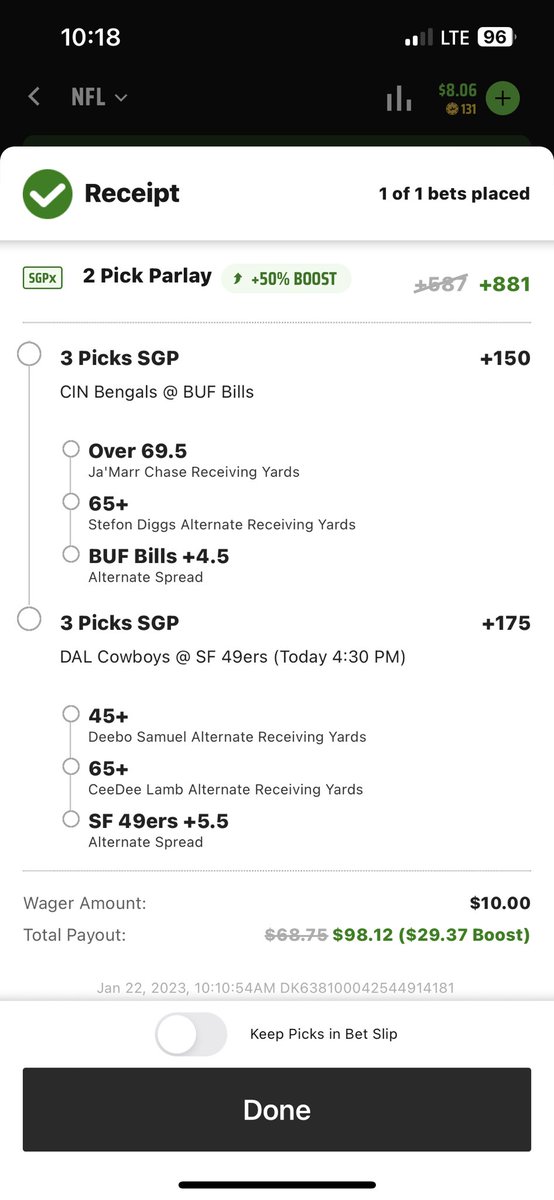Tap the $8.06 account balance
Screen dimensions: 554x1200
457,90
